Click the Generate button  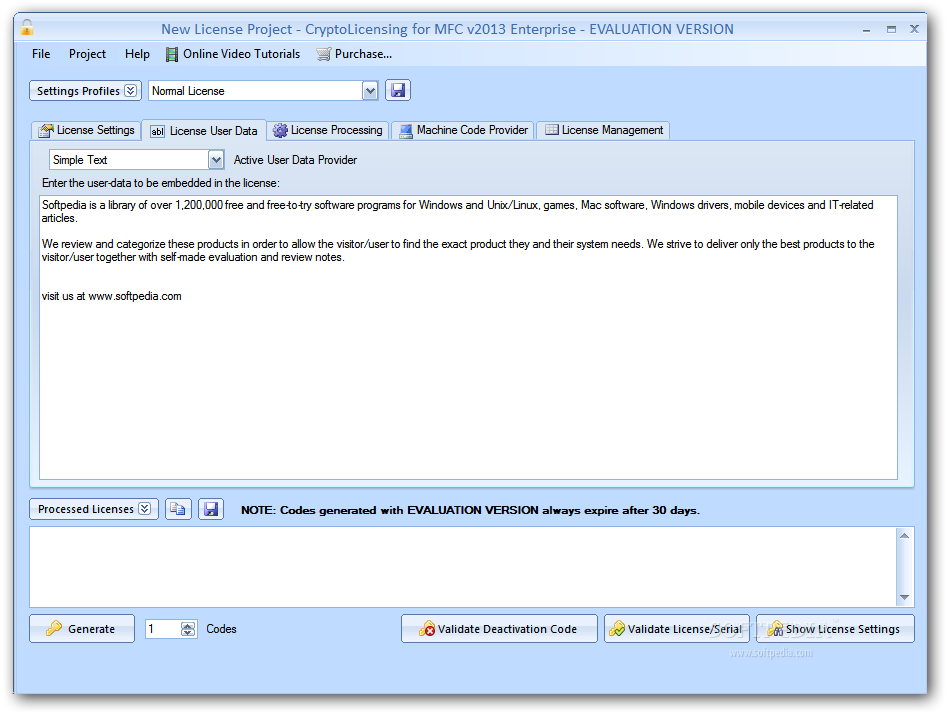(x=82, y=629)
